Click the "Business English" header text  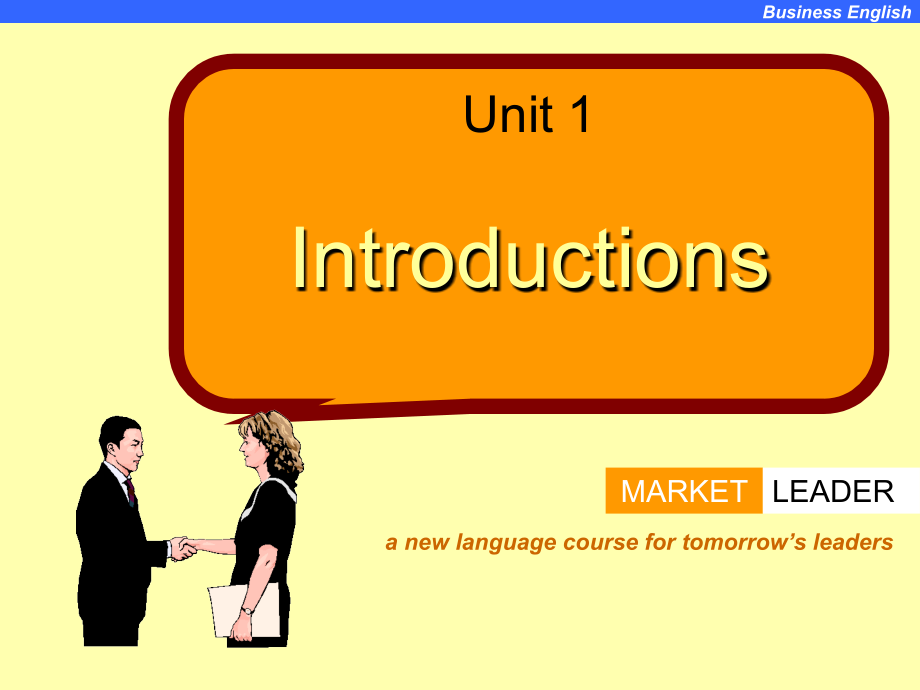pos(836,12)
